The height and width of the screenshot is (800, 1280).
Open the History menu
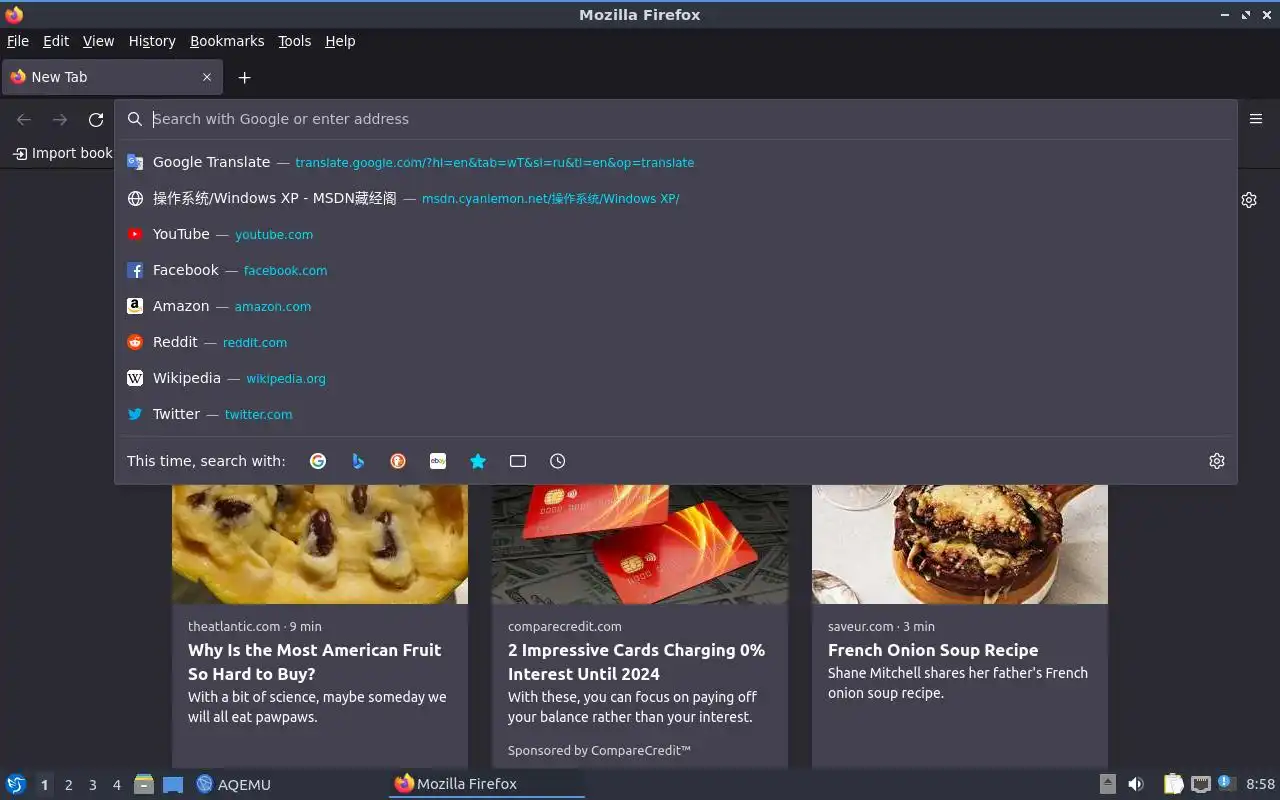click(152, 41)
